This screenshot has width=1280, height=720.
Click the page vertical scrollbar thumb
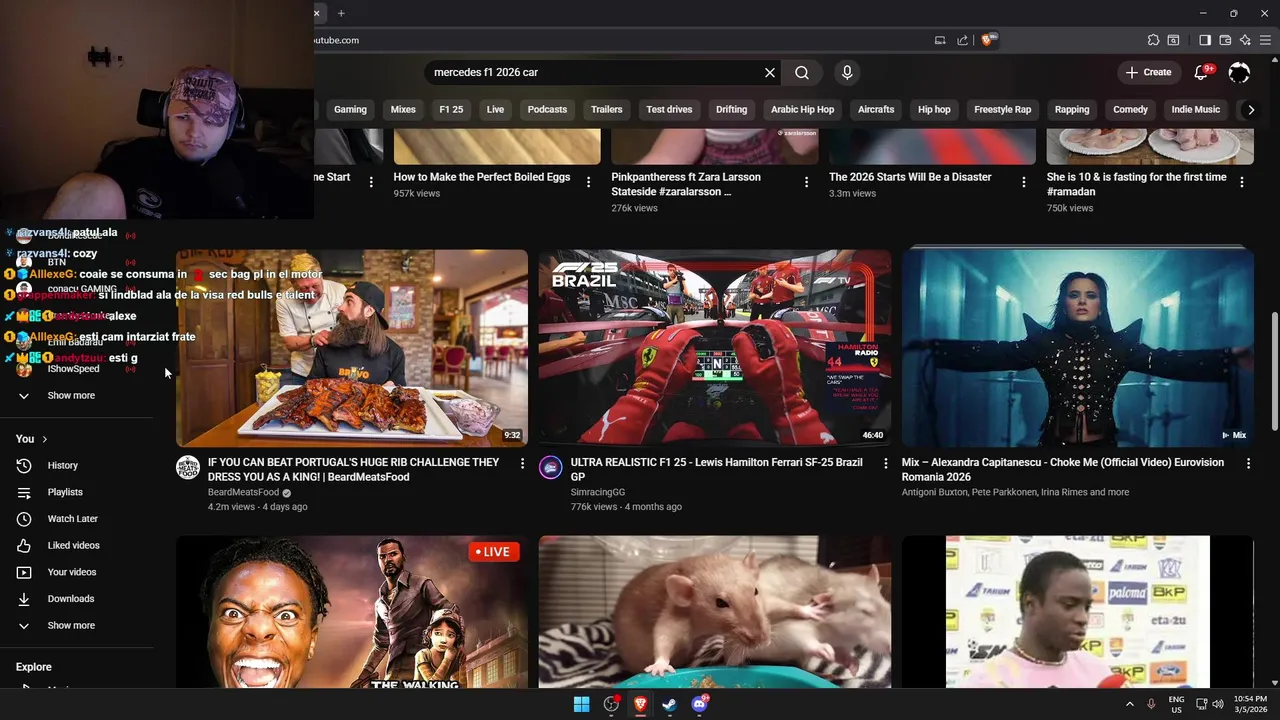coord(1274,372)
